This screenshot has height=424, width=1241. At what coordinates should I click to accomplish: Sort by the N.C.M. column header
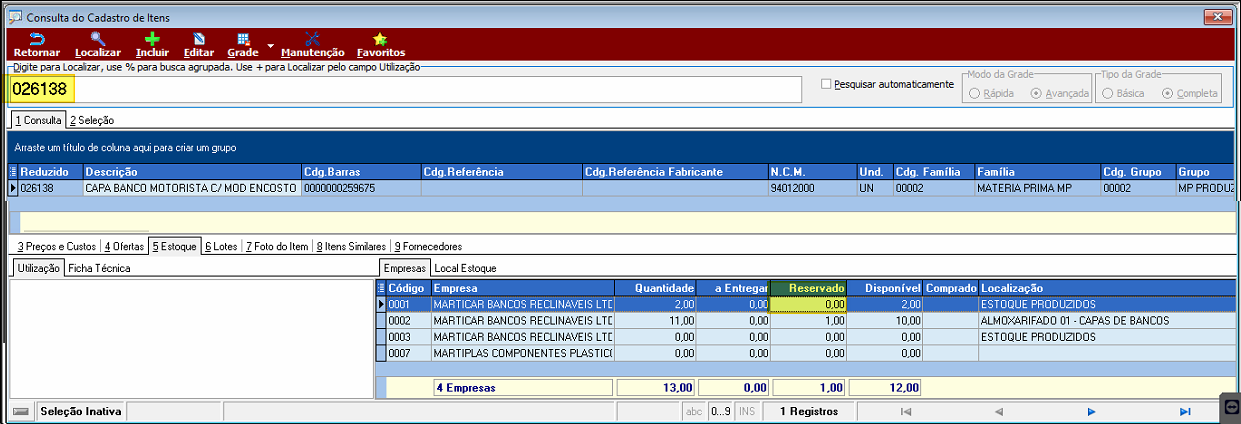(x=812, y=172)
